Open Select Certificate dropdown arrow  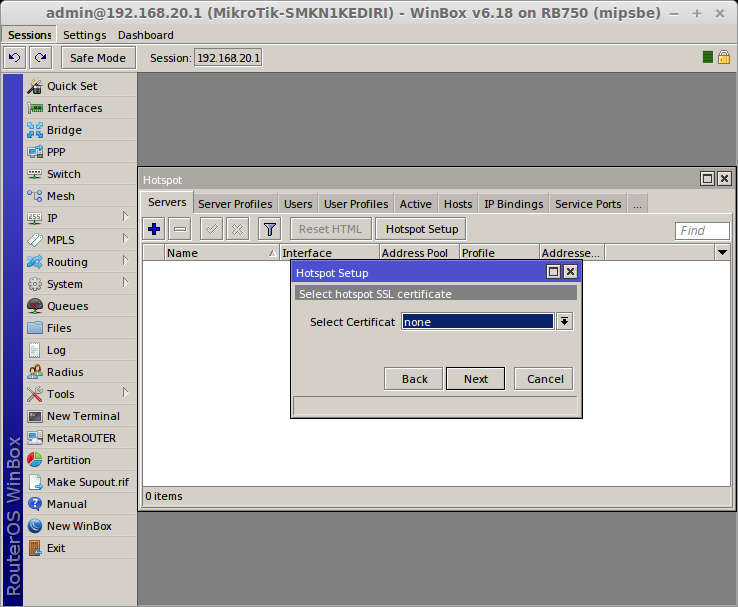pyautogui.click(x=564, y=322)
